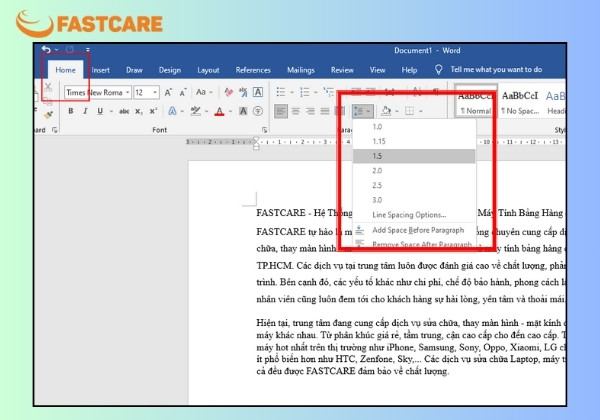Open Line Spacing Options...
This screenshot has height=420, width=600.
[x=414, y=215]
